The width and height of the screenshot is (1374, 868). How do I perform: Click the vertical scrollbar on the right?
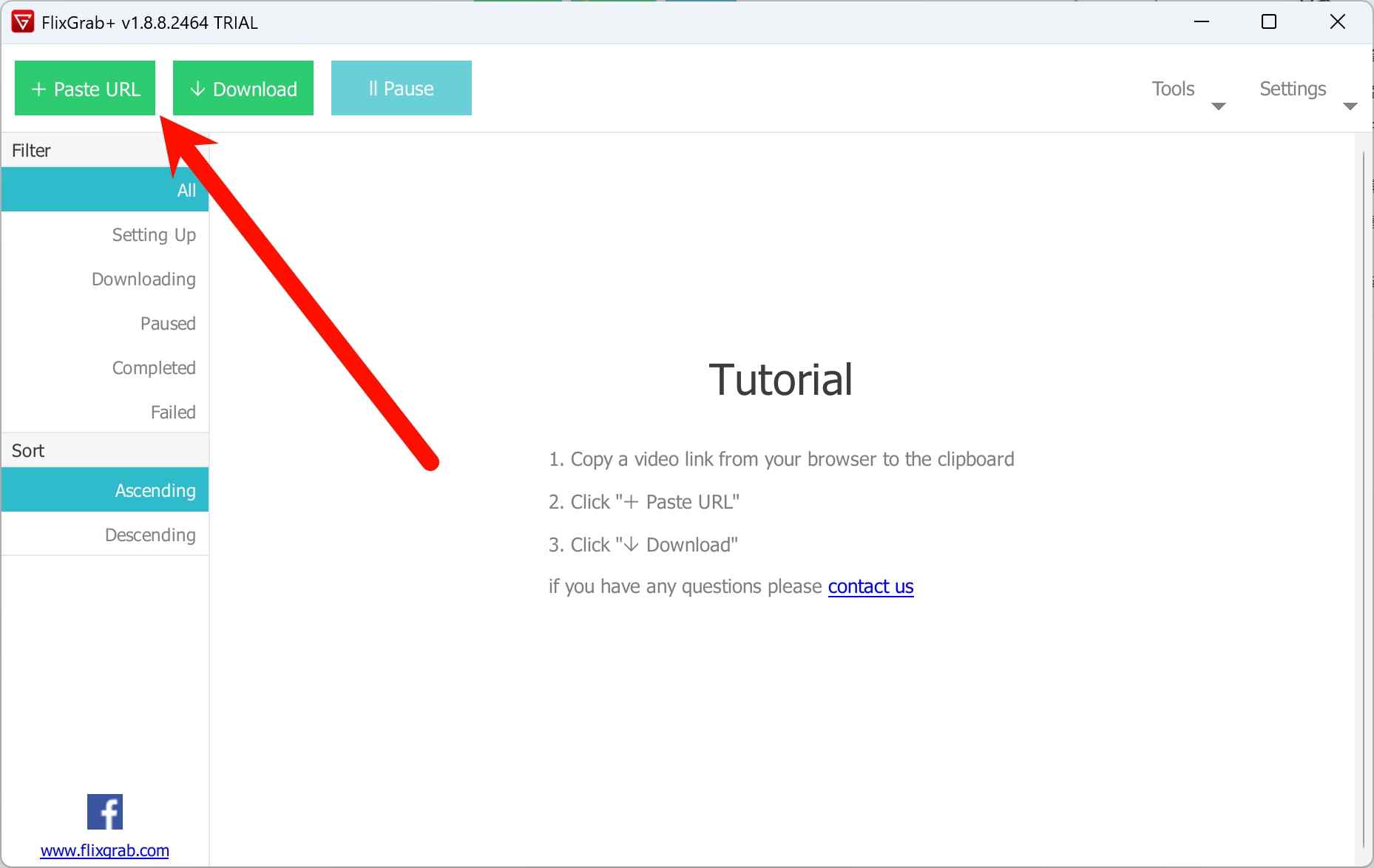point(1364,499)
